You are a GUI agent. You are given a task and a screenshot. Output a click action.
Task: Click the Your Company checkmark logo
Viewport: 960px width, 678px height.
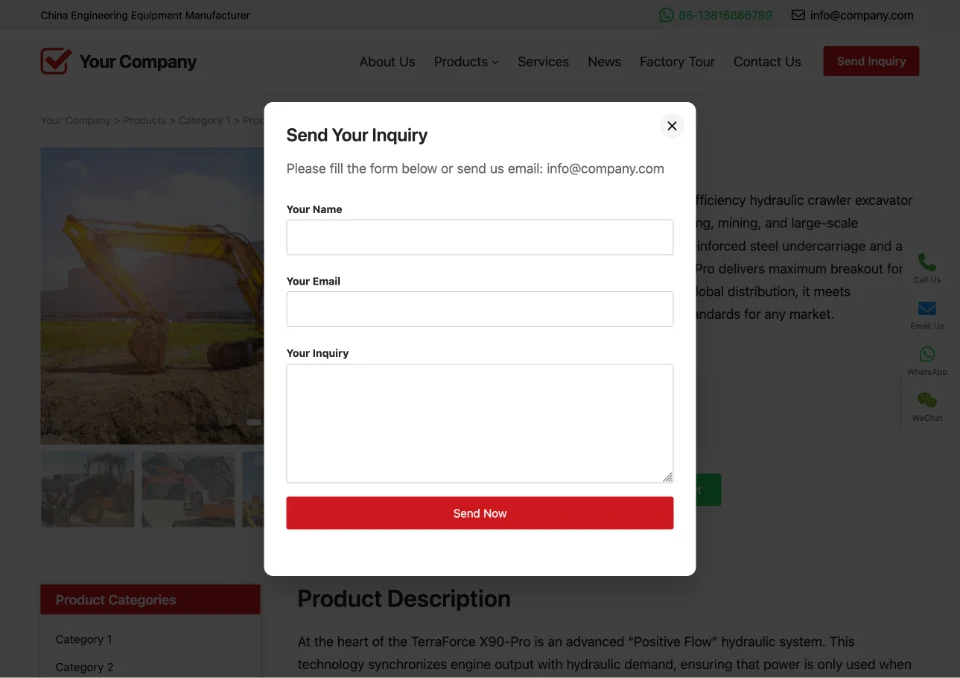(x=56, y=61)
